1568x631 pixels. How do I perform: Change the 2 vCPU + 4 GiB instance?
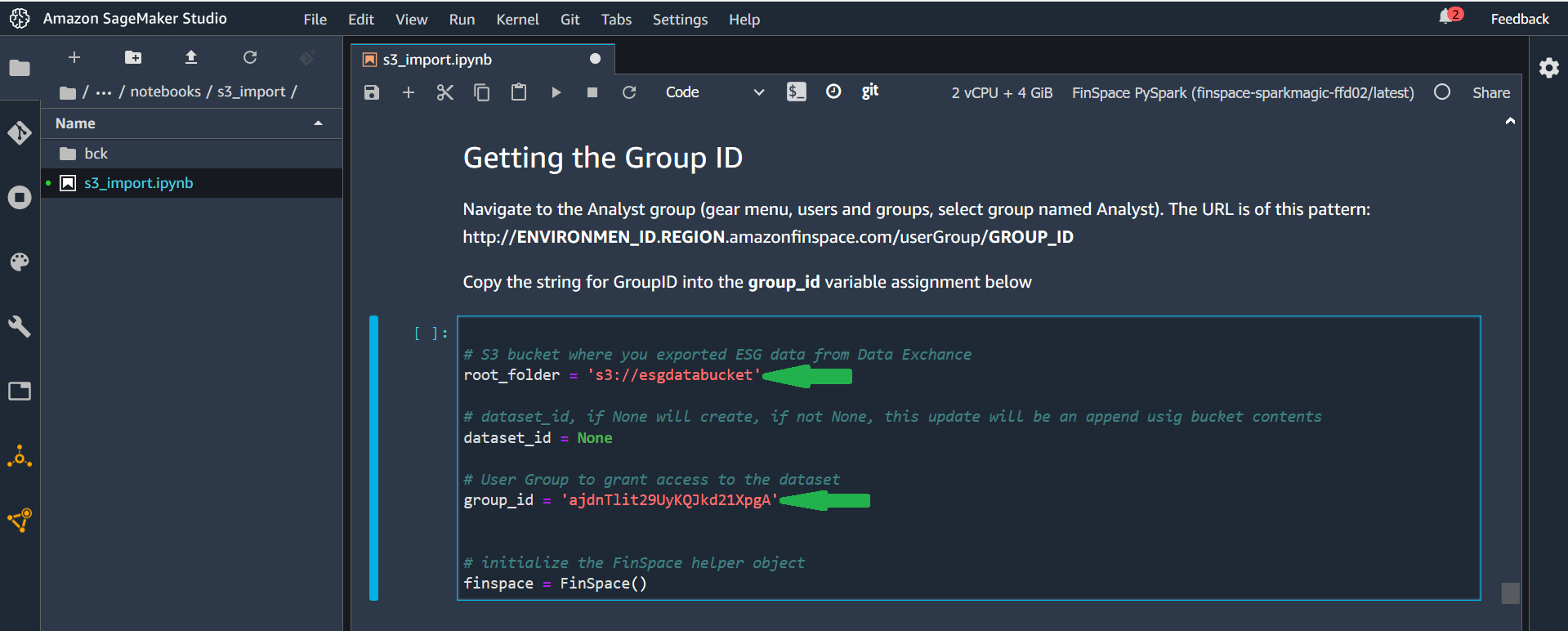click(1002, 92)
